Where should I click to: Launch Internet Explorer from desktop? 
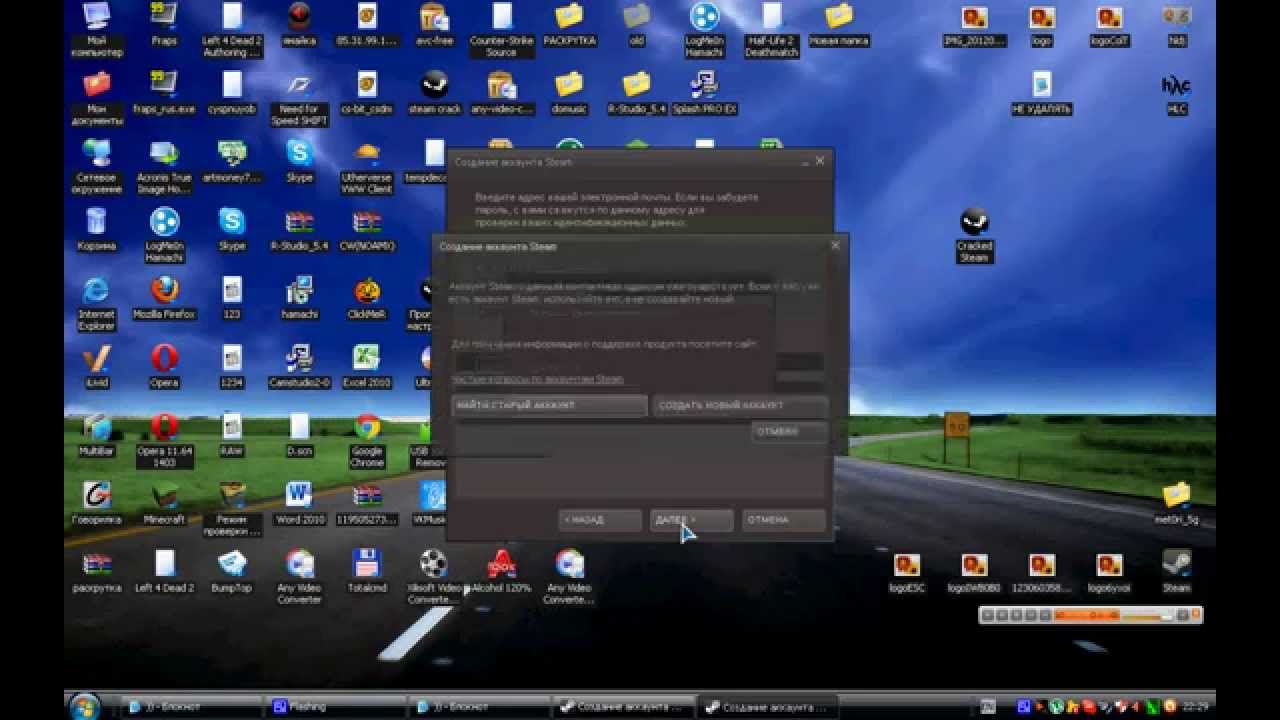(96, 303)
